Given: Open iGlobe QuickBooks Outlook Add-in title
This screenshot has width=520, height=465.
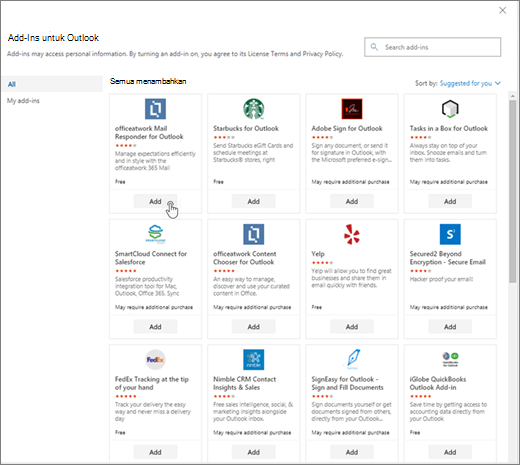Looking at the screenshot, I should click(x=438, y=383).
